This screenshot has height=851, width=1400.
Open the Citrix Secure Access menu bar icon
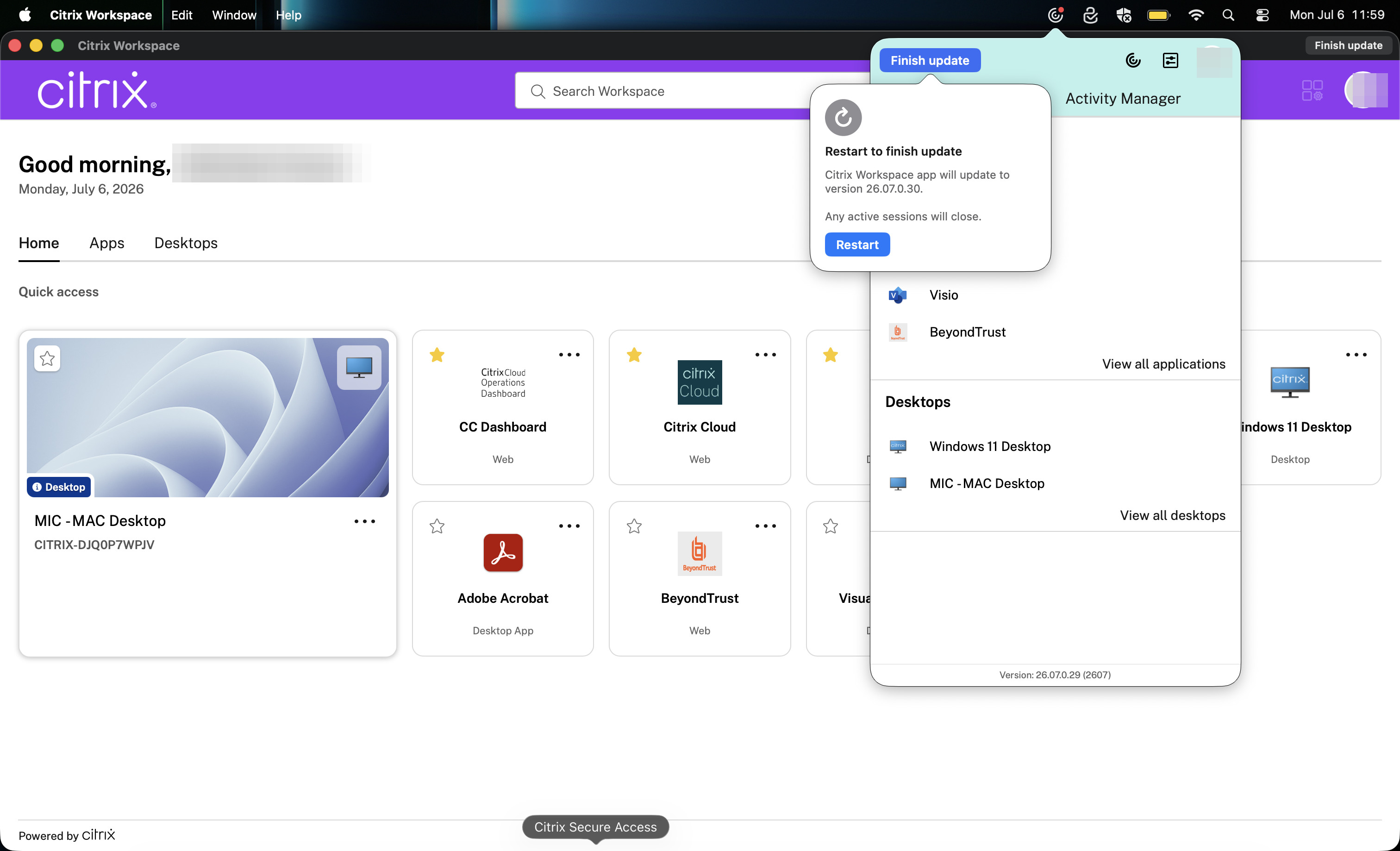point(1090,15)
